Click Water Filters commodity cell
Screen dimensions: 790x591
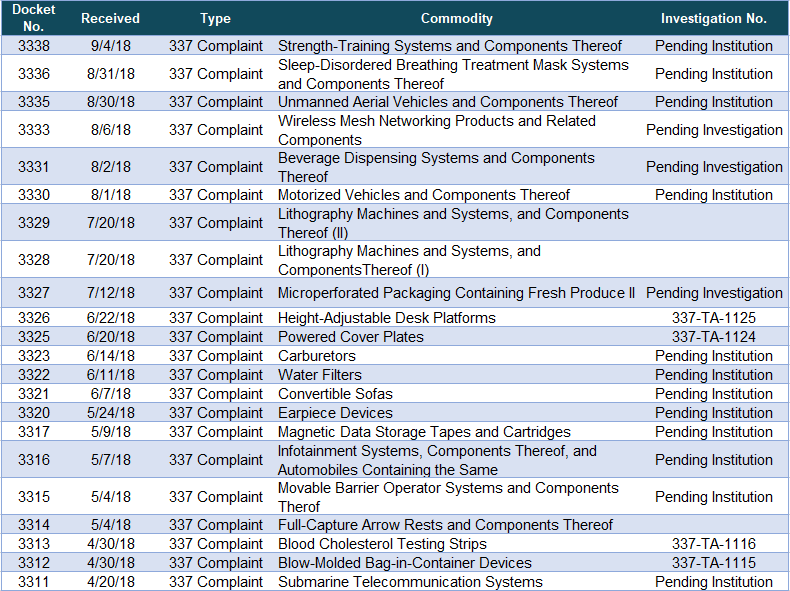pos(320,375)
